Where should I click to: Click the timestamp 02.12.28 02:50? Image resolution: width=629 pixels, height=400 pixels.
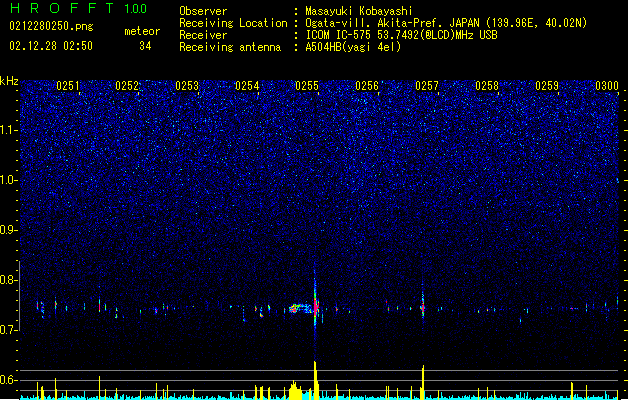pyautogui.click(x=51, y=46)
